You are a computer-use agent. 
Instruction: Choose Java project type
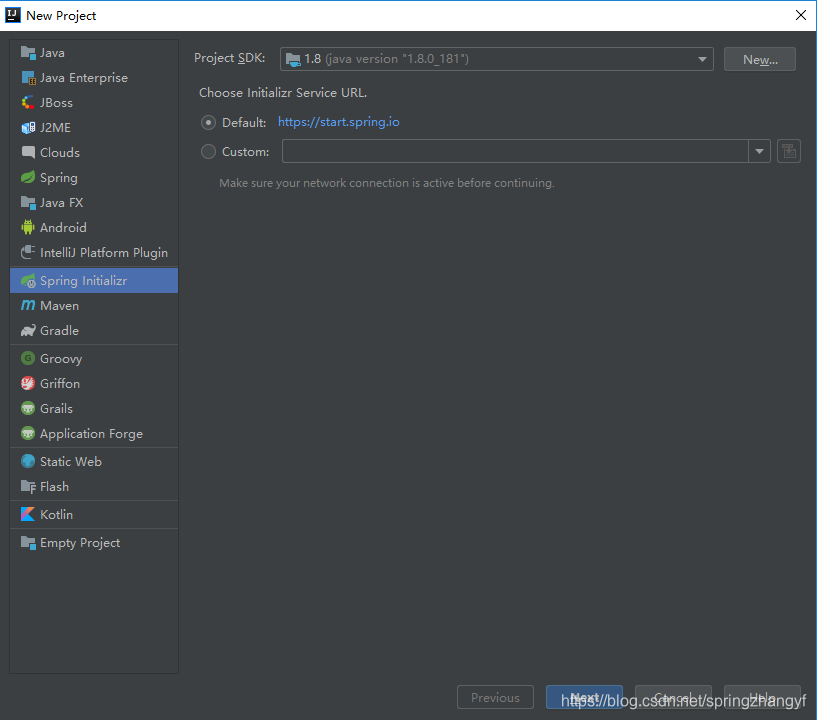pos(94,53)
